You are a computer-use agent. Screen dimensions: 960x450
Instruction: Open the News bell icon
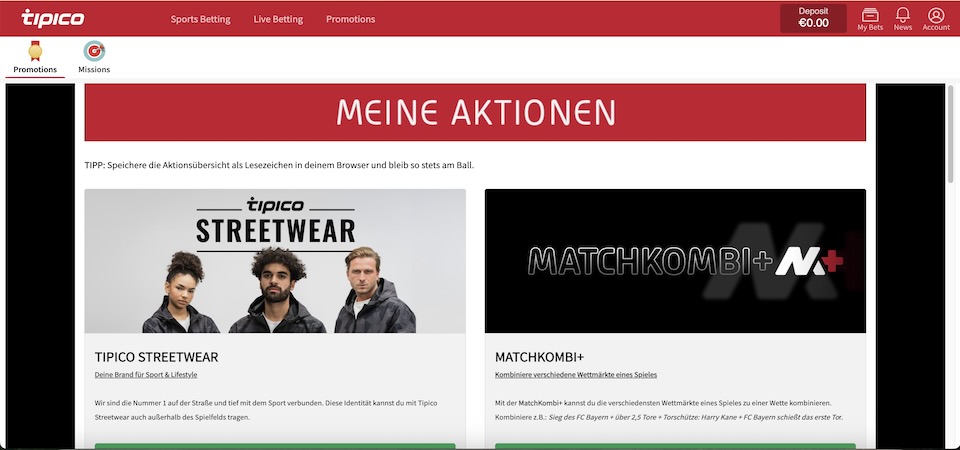(x=902, y=15)
